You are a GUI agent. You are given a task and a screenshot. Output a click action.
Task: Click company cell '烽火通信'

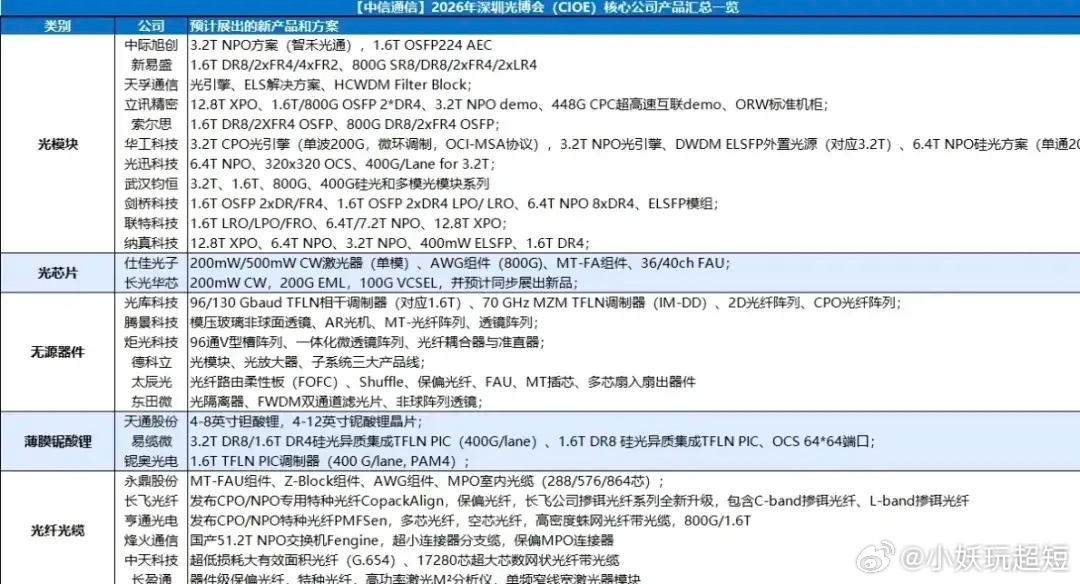pos(151,541)
